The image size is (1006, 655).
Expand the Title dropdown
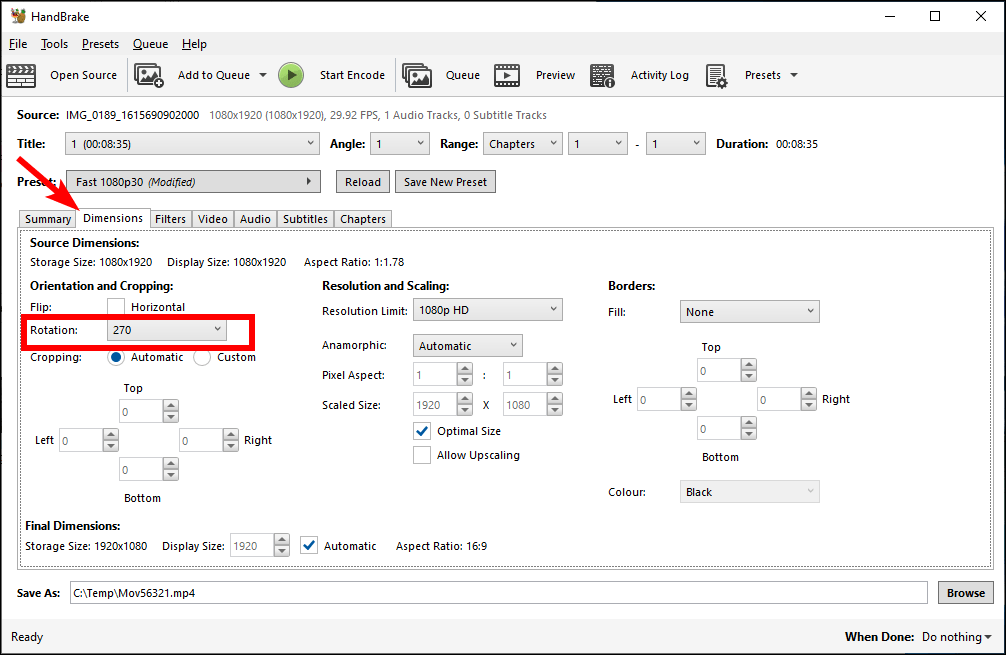click(x=192, y=144)
